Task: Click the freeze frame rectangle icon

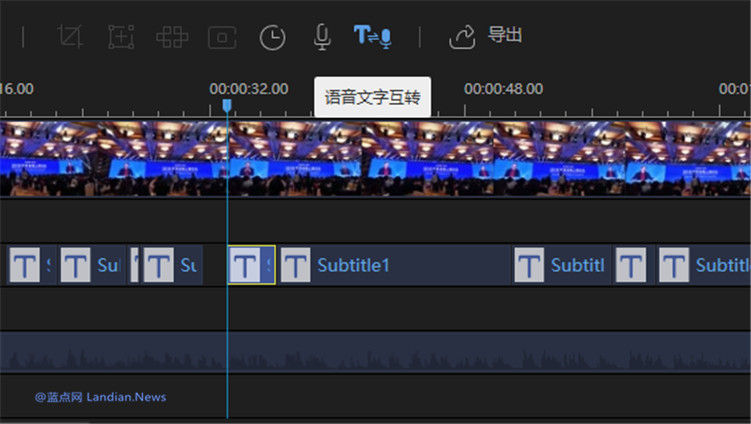Action: [x=222, y=37]
